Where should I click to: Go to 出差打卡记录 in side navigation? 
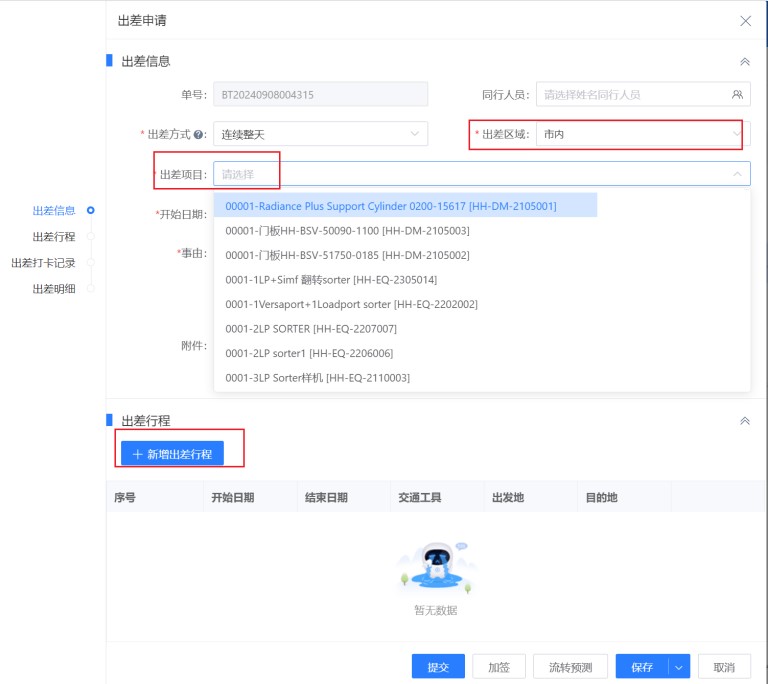click(x=43, y=263)
